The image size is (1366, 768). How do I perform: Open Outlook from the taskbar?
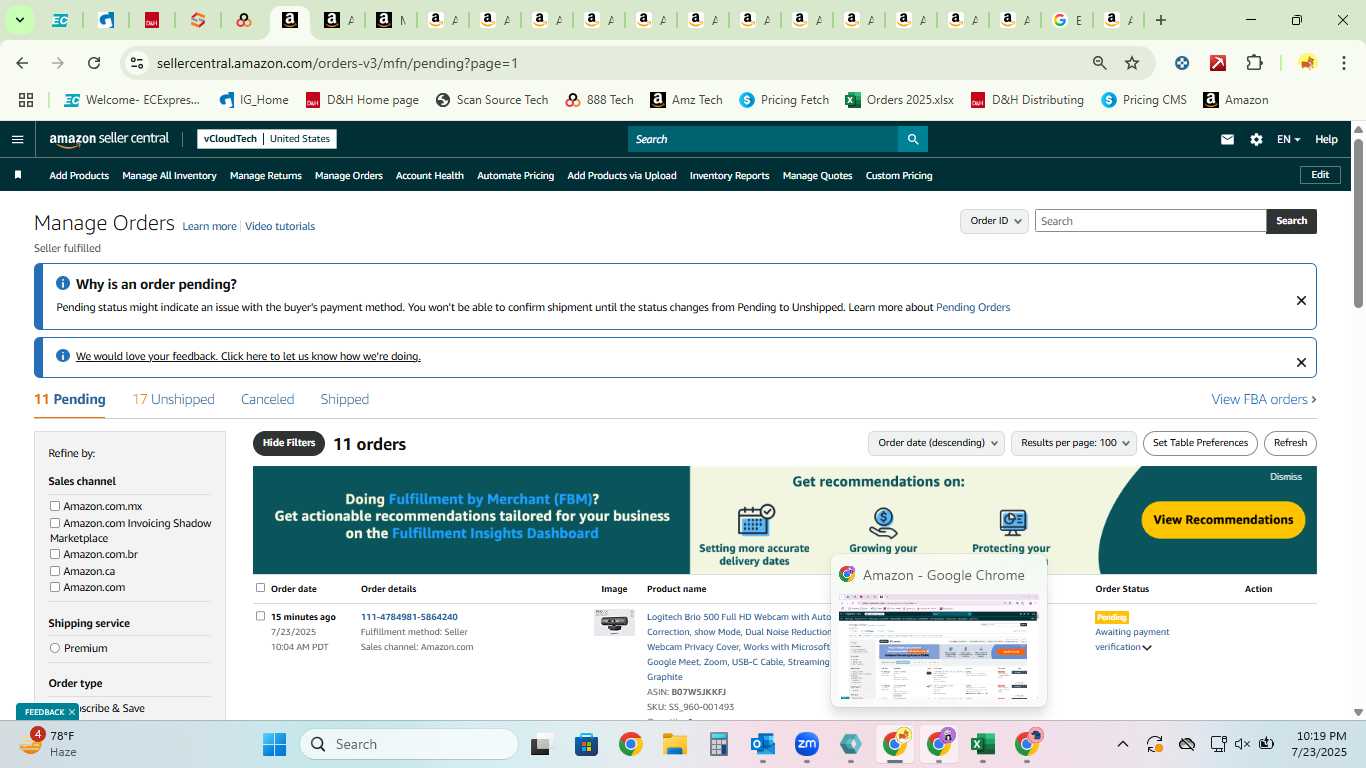point(763,744)
